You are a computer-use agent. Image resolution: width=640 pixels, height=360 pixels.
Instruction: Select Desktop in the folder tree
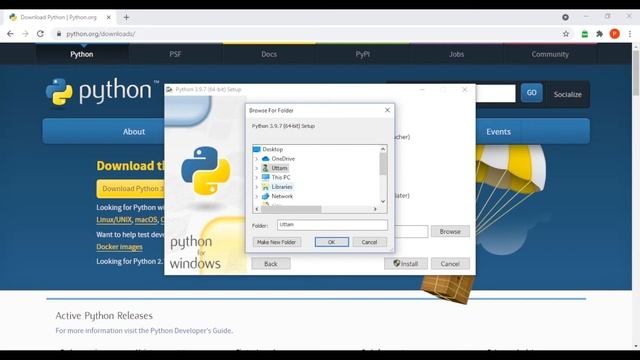[x=272, y=149]
